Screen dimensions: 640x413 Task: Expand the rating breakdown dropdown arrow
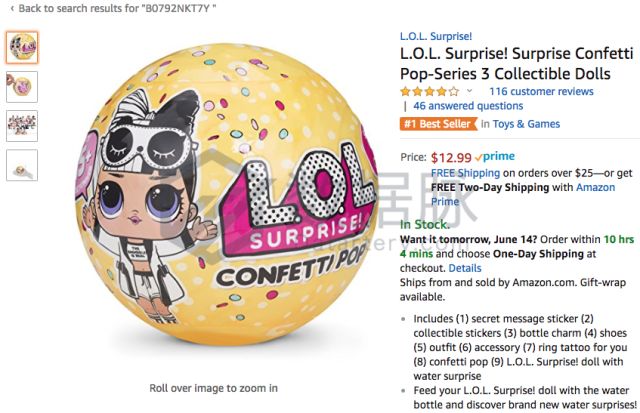tap(469, 91)
